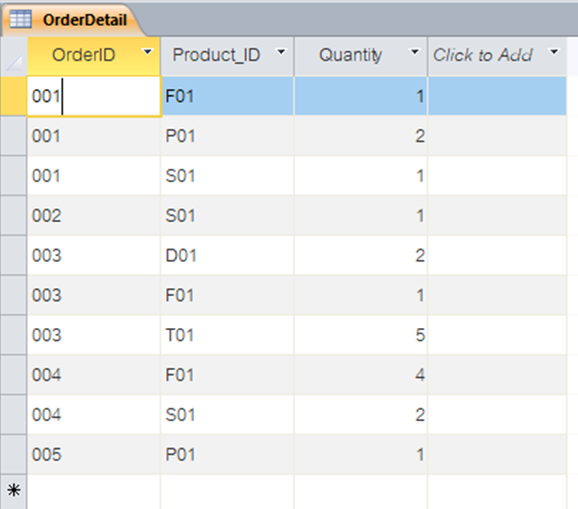The image size is (578, 509).
Task: Select row selector for 005 P01 record
Action: 14,454
